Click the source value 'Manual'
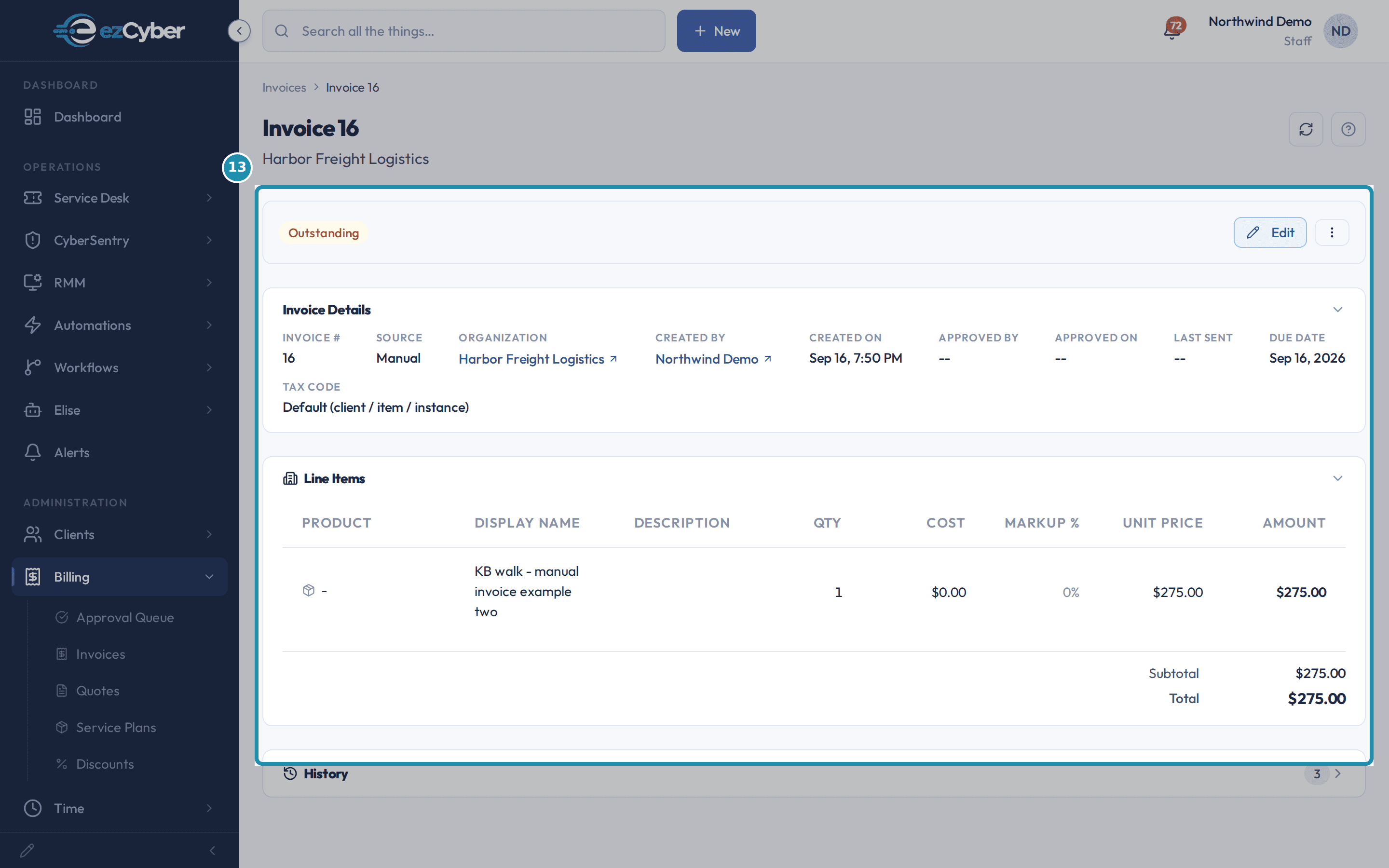This screenshot has width=1389, height=868. (398, 358)
